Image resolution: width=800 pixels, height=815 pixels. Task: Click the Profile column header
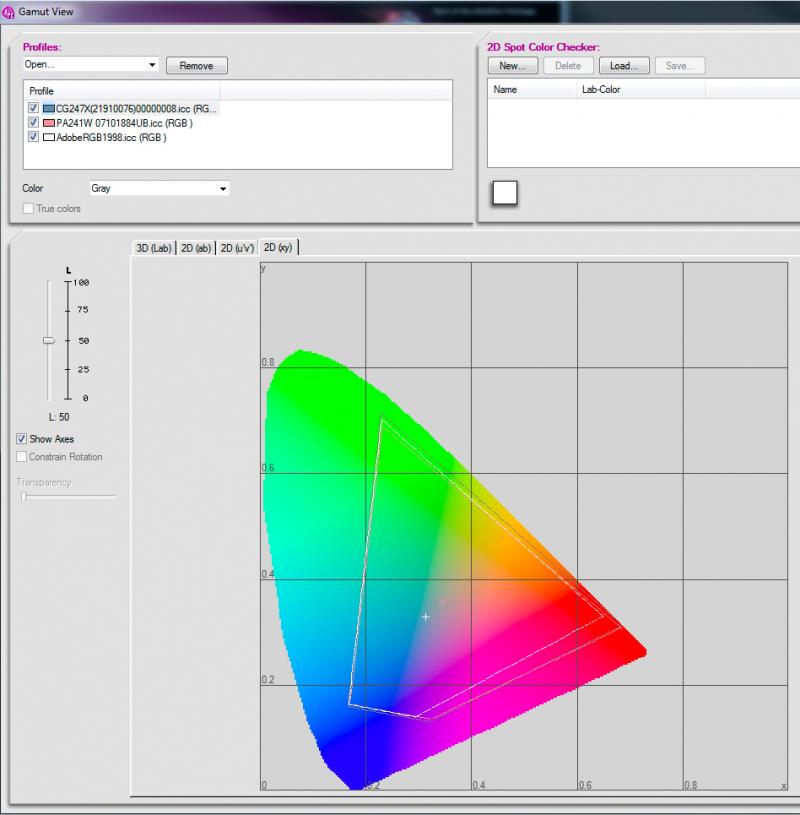coord(122,91)
